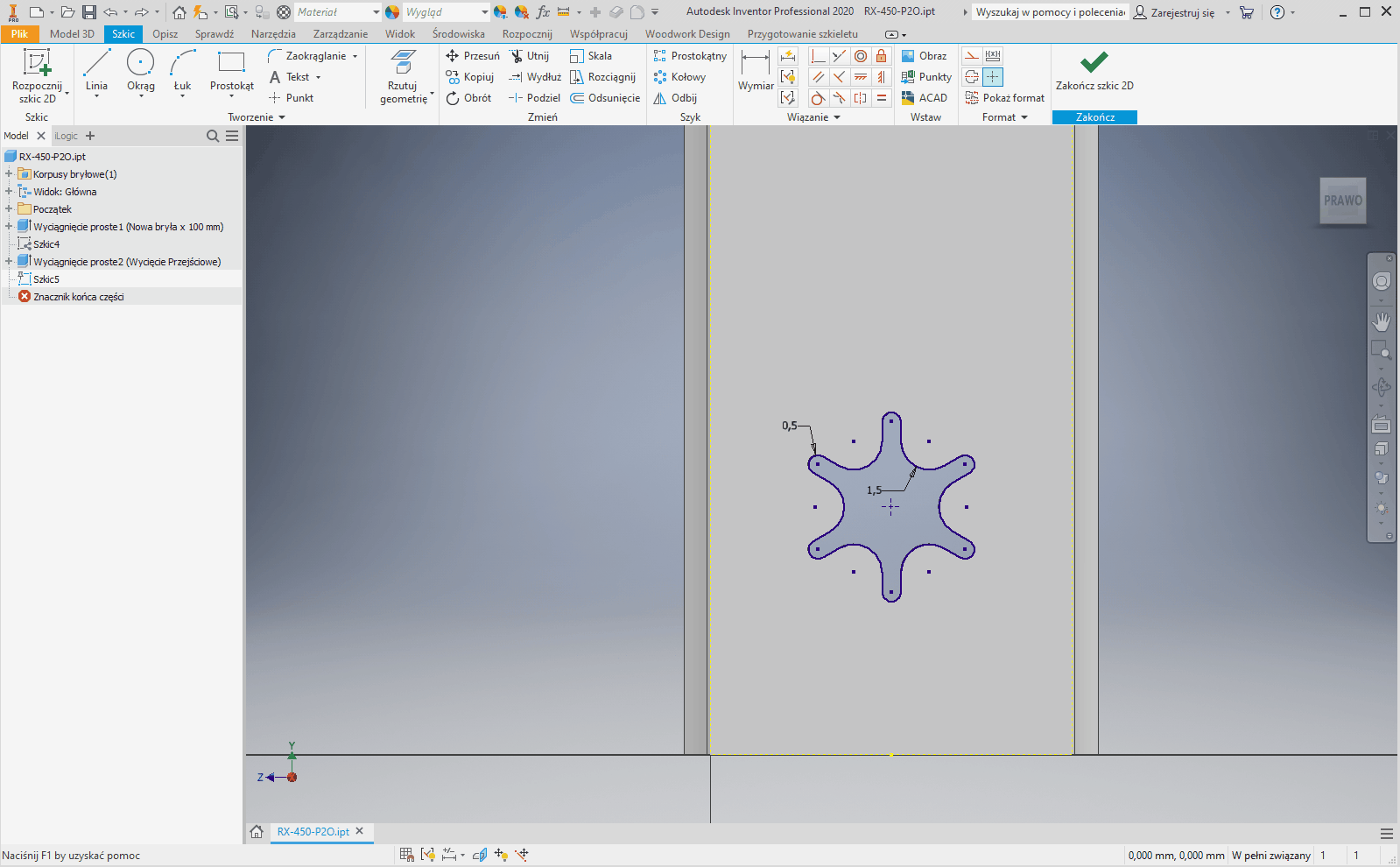Switch to the Model 3D ribbon tab

click(72, 34)
